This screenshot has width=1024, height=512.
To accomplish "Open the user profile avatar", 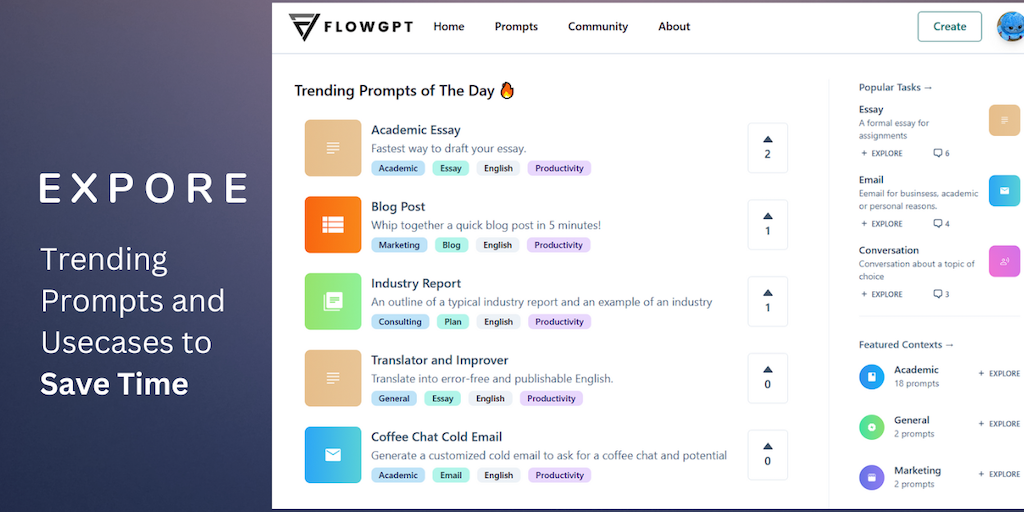I will click(x=1010, y=27).
